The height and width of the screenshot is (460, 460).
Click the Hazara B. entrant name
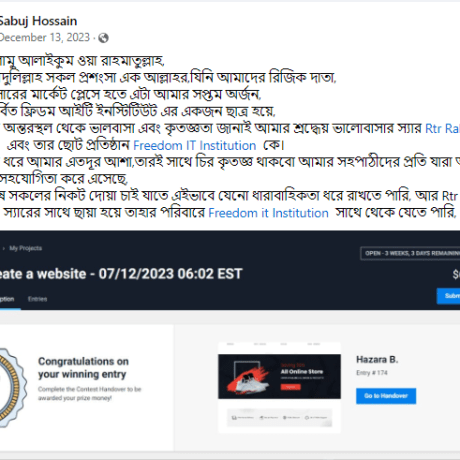coord(377,360)
